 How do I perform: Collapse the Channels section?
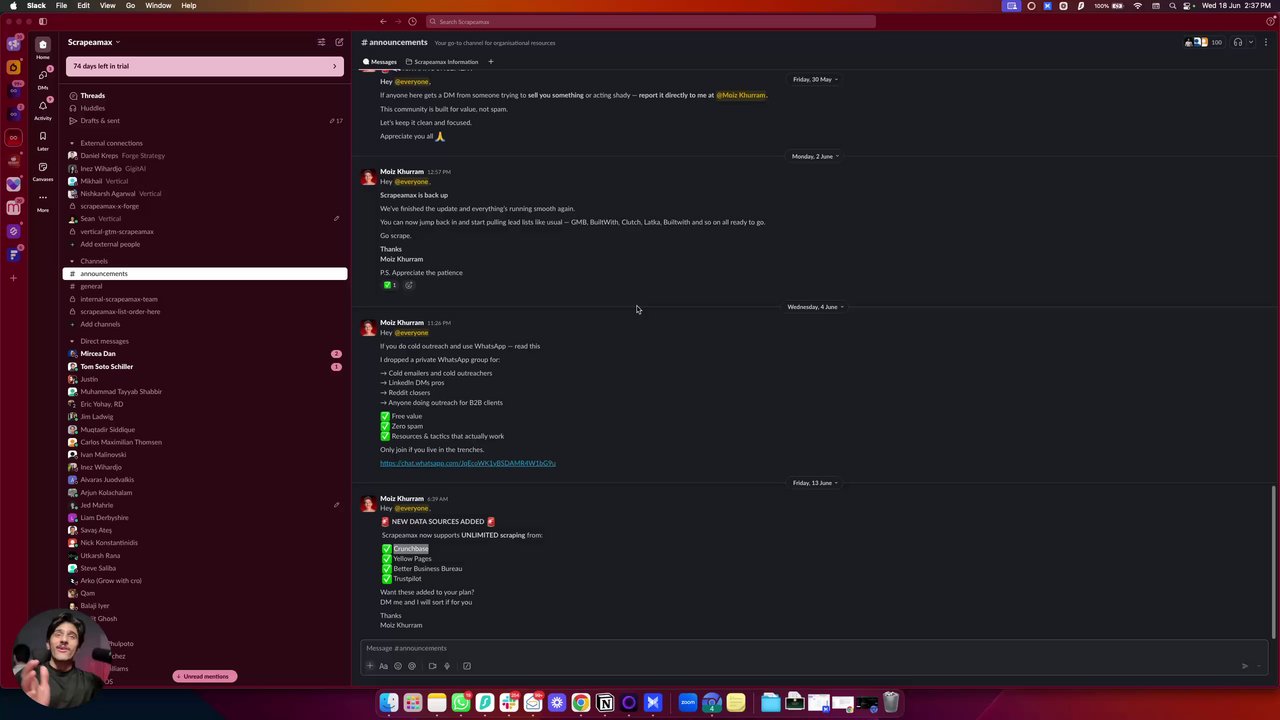[72, 261]
